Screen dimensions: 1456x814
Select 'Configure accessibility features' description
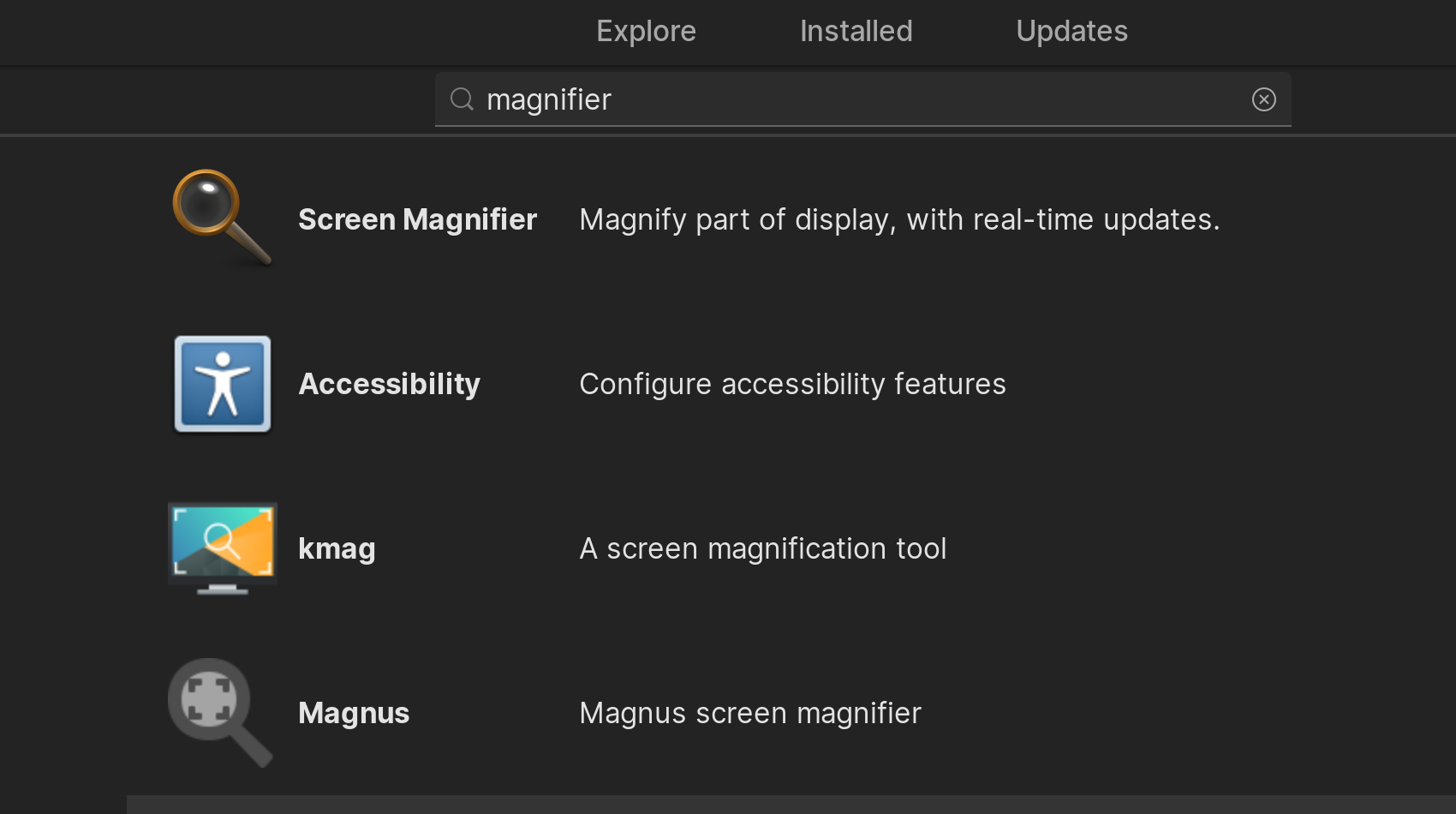coord(793,384)
